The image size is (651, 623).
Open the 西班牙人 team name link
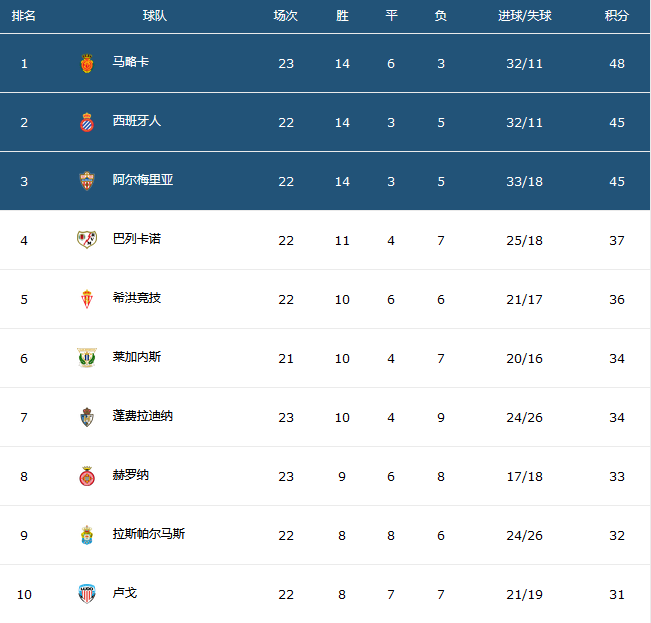click(137, 121)
